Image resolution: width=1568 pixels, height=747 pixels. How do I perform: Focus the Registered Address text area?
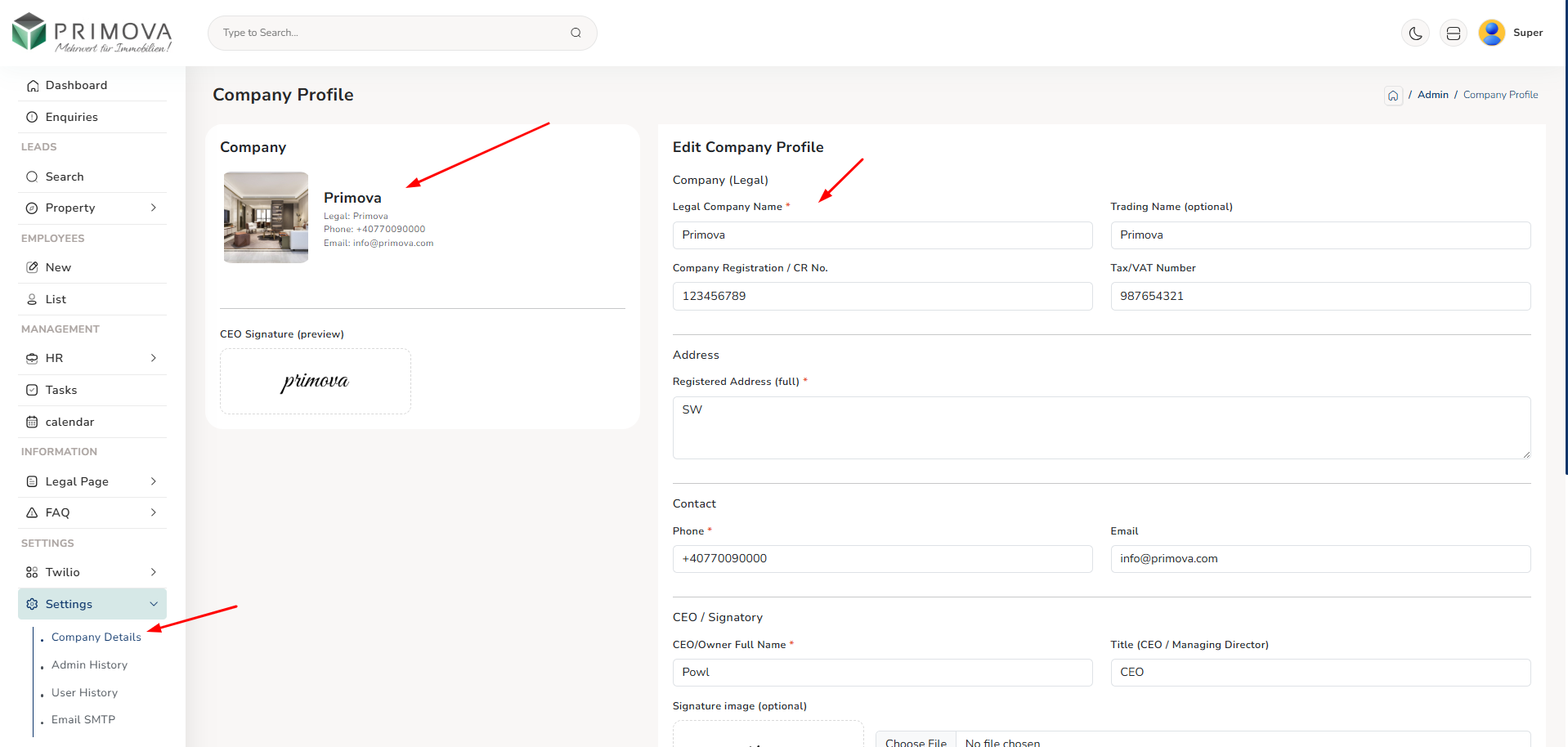(x=1100, y=427)
